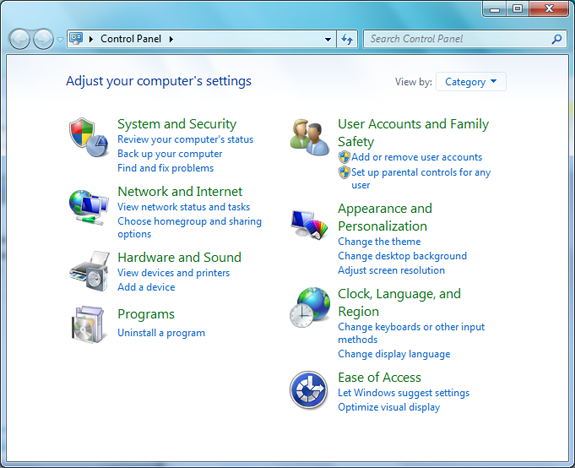The image size is (575, 468).
Task: Click Change desktop background
Action: pyautogui.click(x=402, y=256)
